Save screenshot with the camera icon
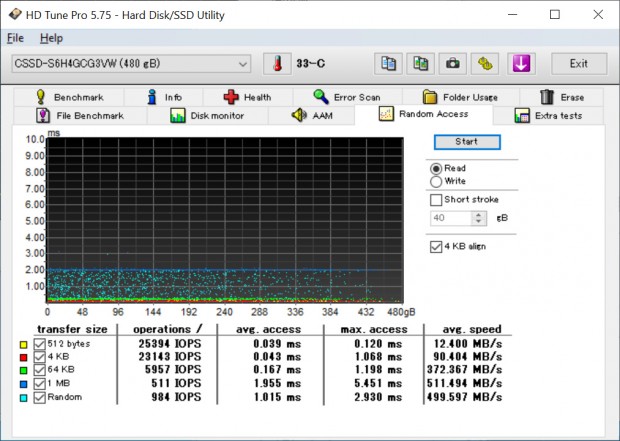This screenshot has width=620, height=441. click(x=453, y=64)
